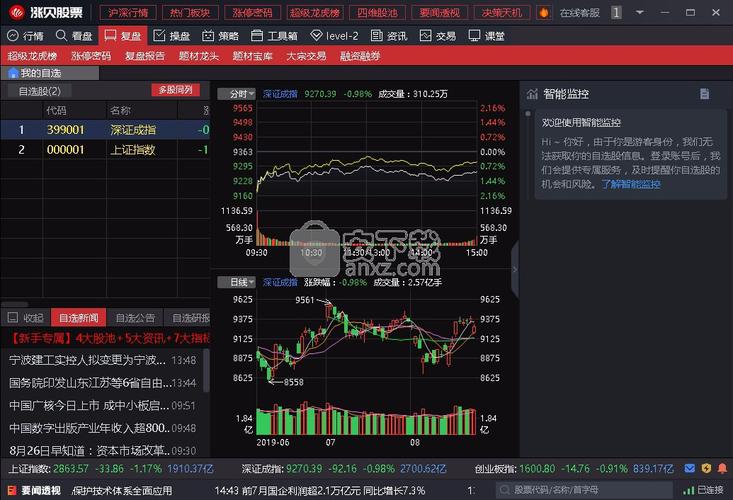Open 大宗交易 submenu item

(306, 56)
